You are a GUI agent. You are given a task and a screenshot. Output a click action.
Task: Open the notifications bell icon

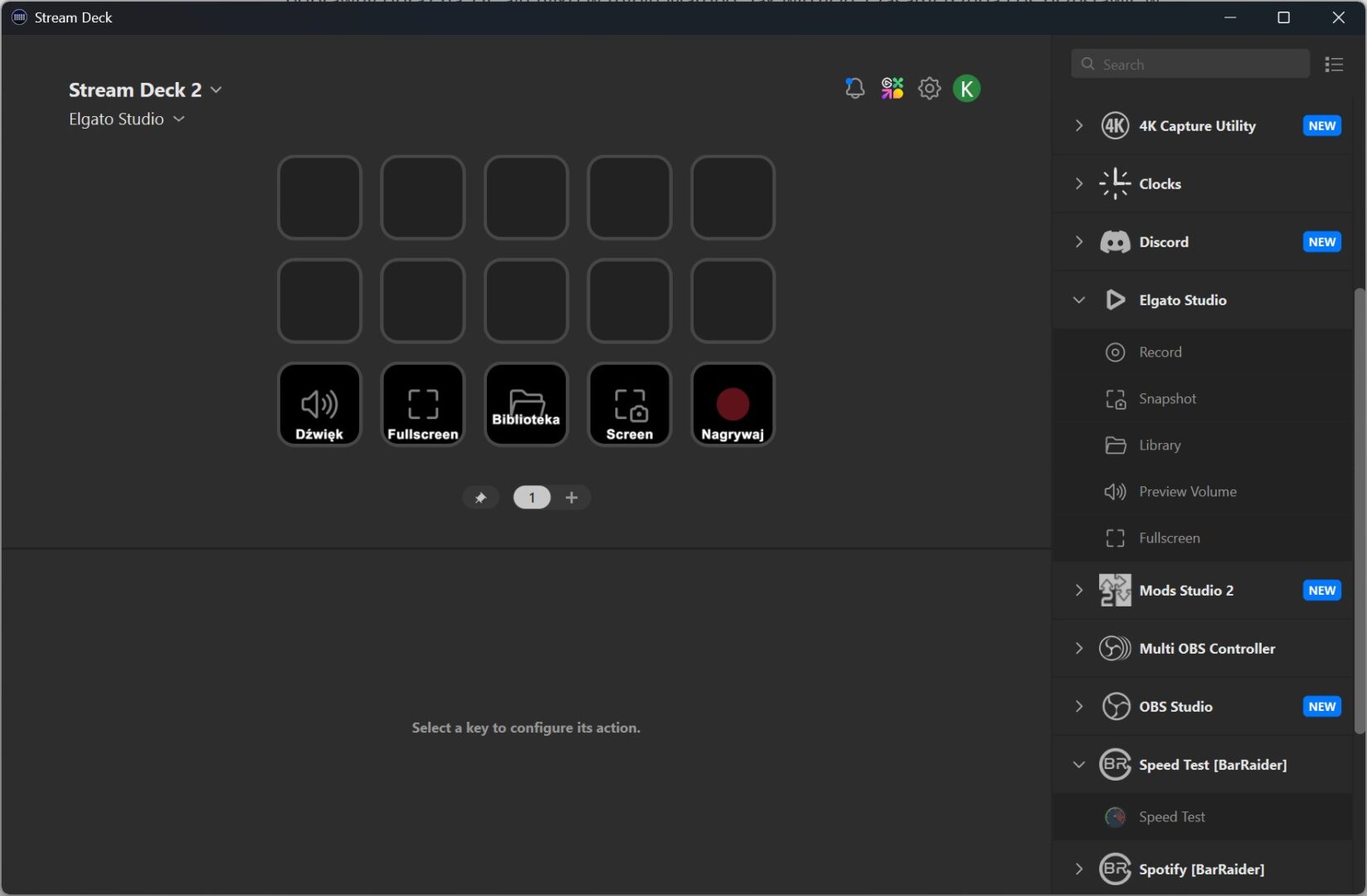click(x=854, y=88)
